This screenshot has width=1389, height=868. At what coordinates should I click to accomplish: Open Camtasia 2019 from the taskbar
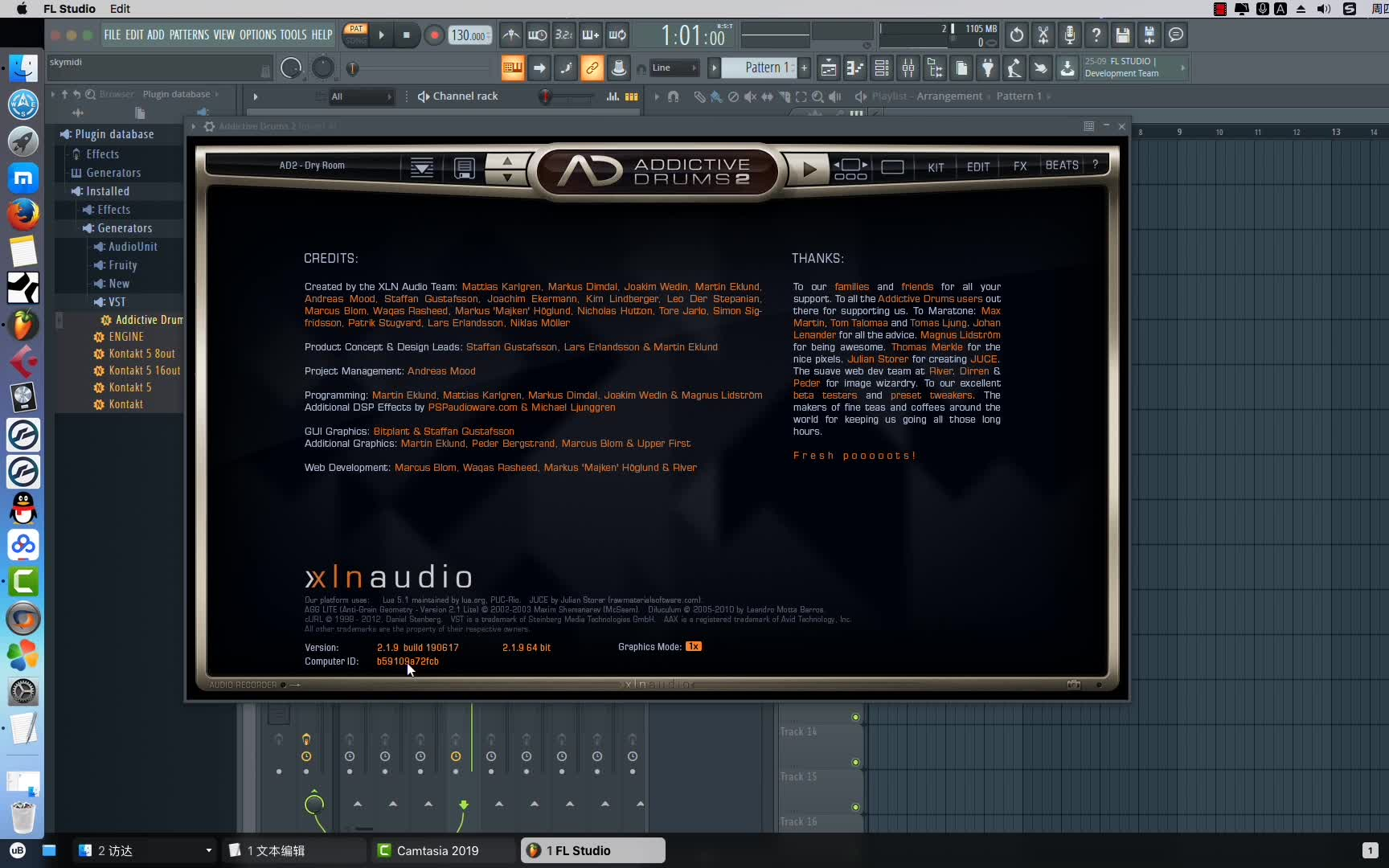443,850
